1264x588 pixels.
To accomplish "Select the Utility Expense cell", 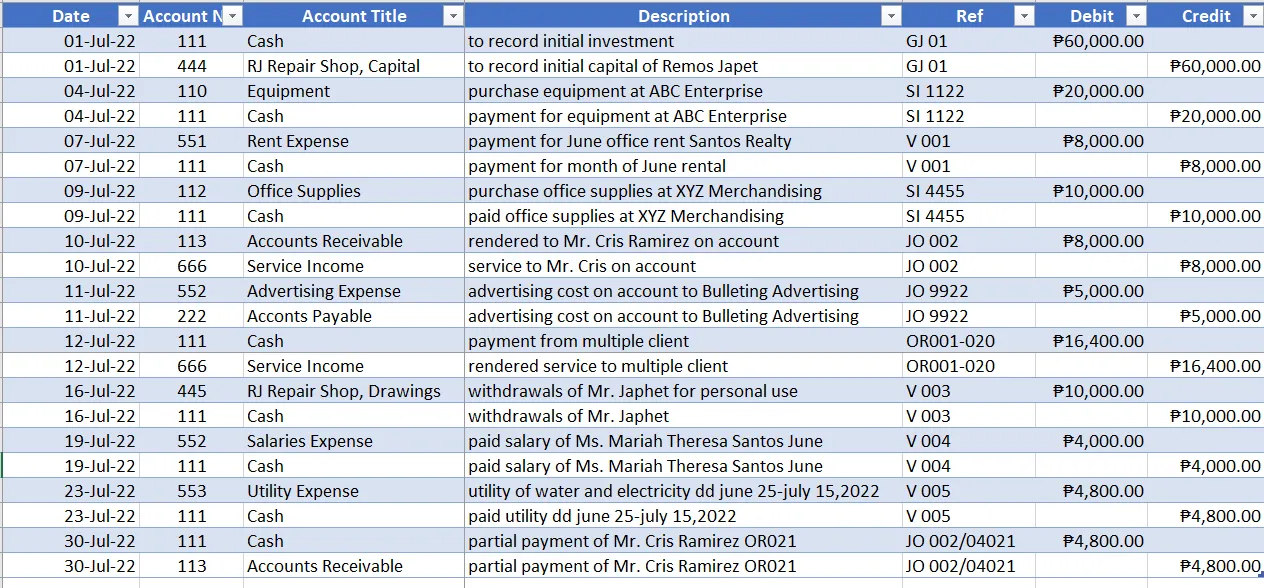I will [302, 491].
